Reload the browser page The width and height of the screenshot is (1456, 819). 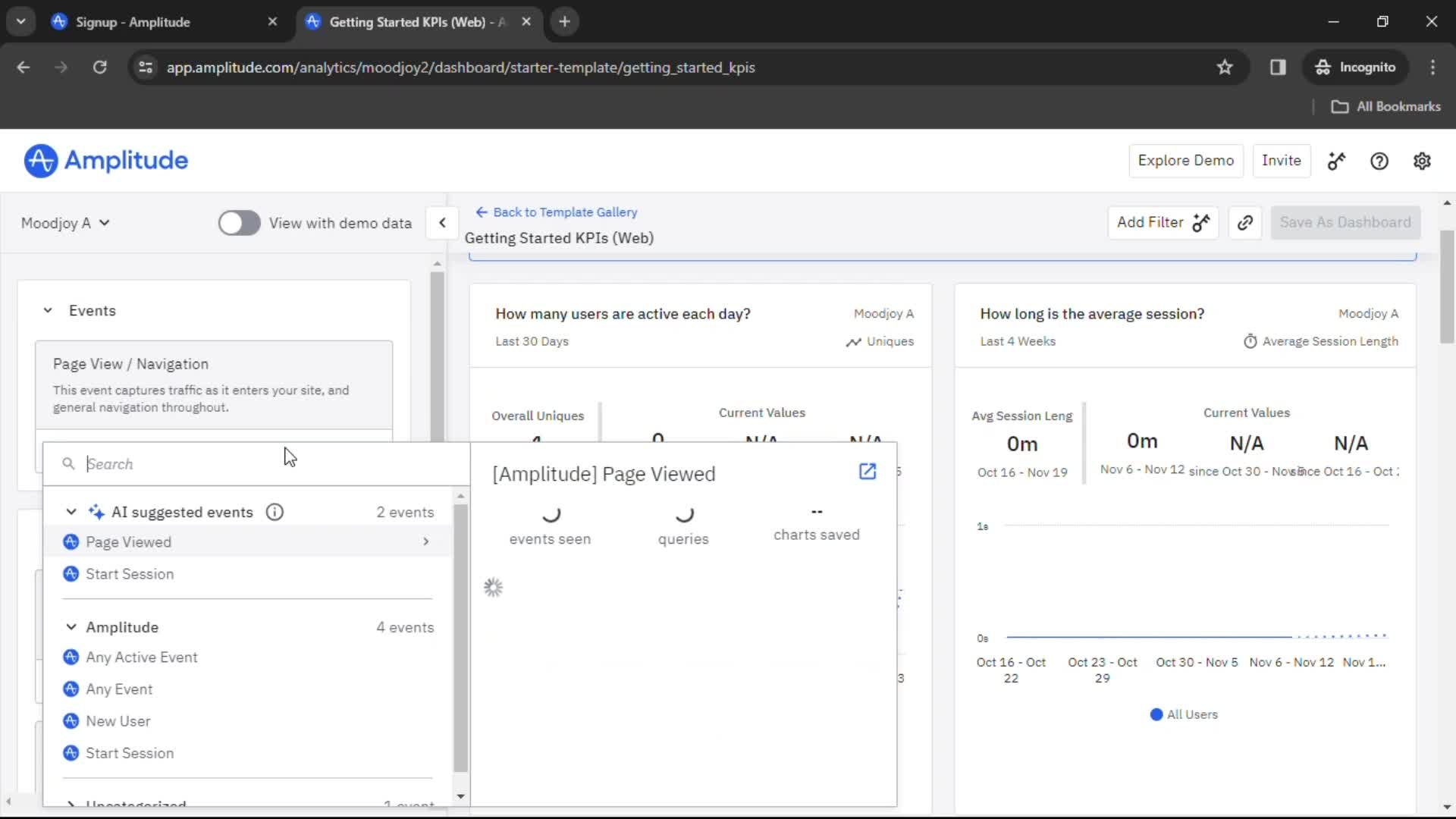tap(99, 67)
